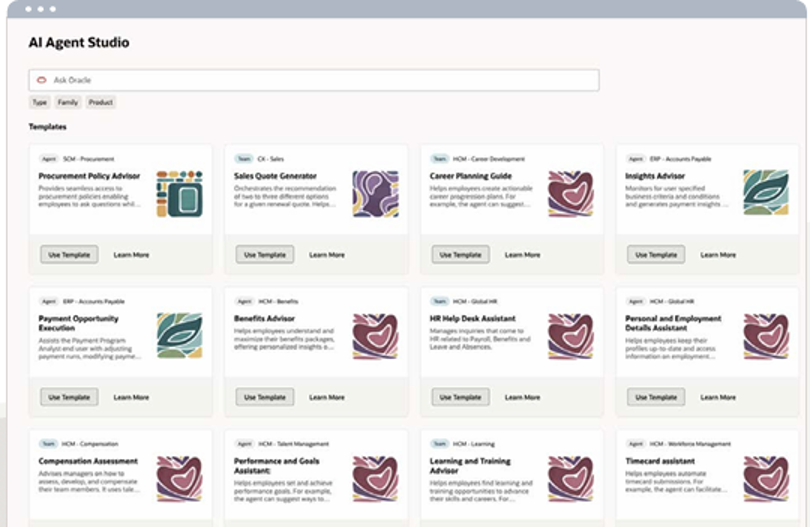Use Template for Benefits Advisor
This screenshot has width=810, height=528.
(x=265, y=397)
